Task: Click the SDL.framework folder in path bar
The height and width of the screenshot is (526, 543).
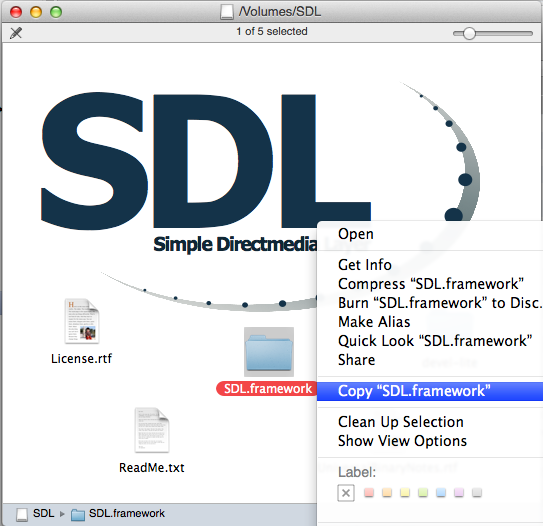Action: [x=78, y=515]
